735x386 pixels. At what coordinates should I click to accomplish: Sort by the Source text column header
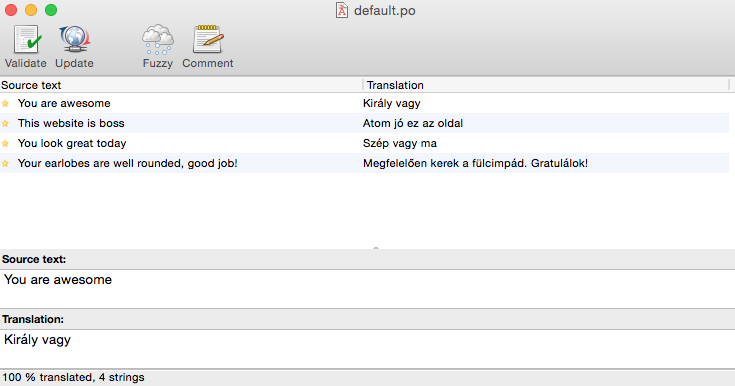pyautogui.click(x=181, y=85)
